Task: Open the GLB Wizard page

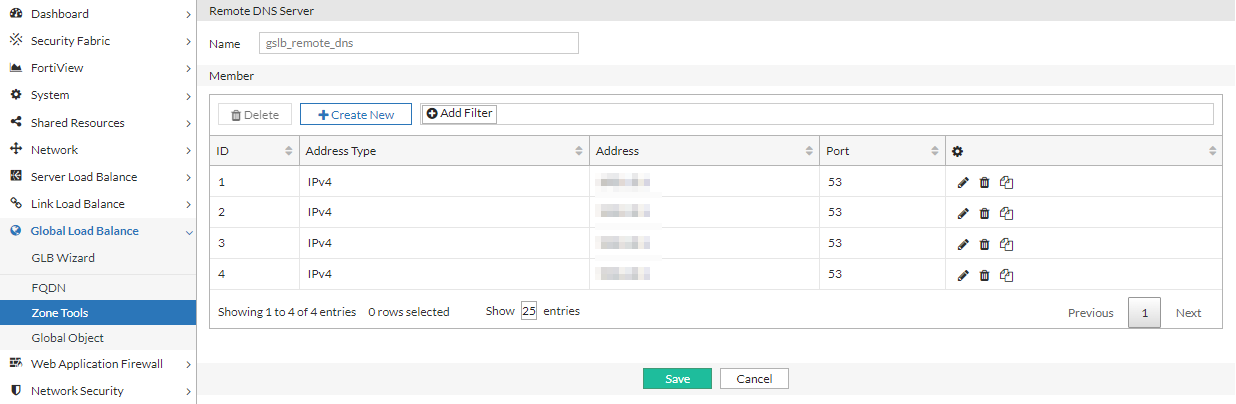Action: [63, 258]
